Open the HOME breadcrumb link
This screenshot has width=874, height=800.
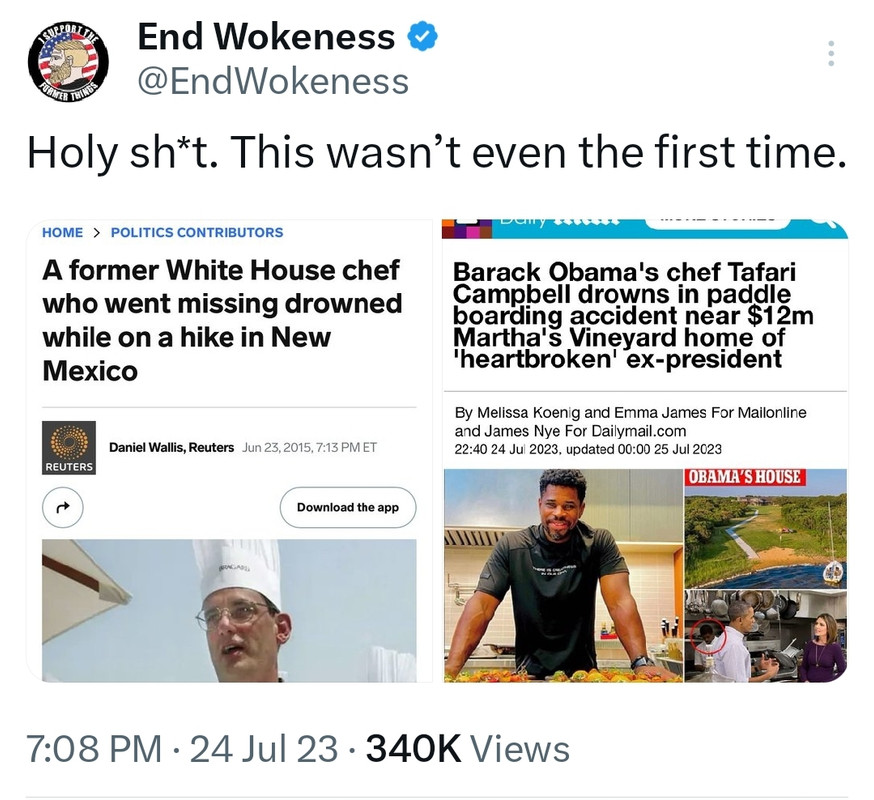coord(62,232)
